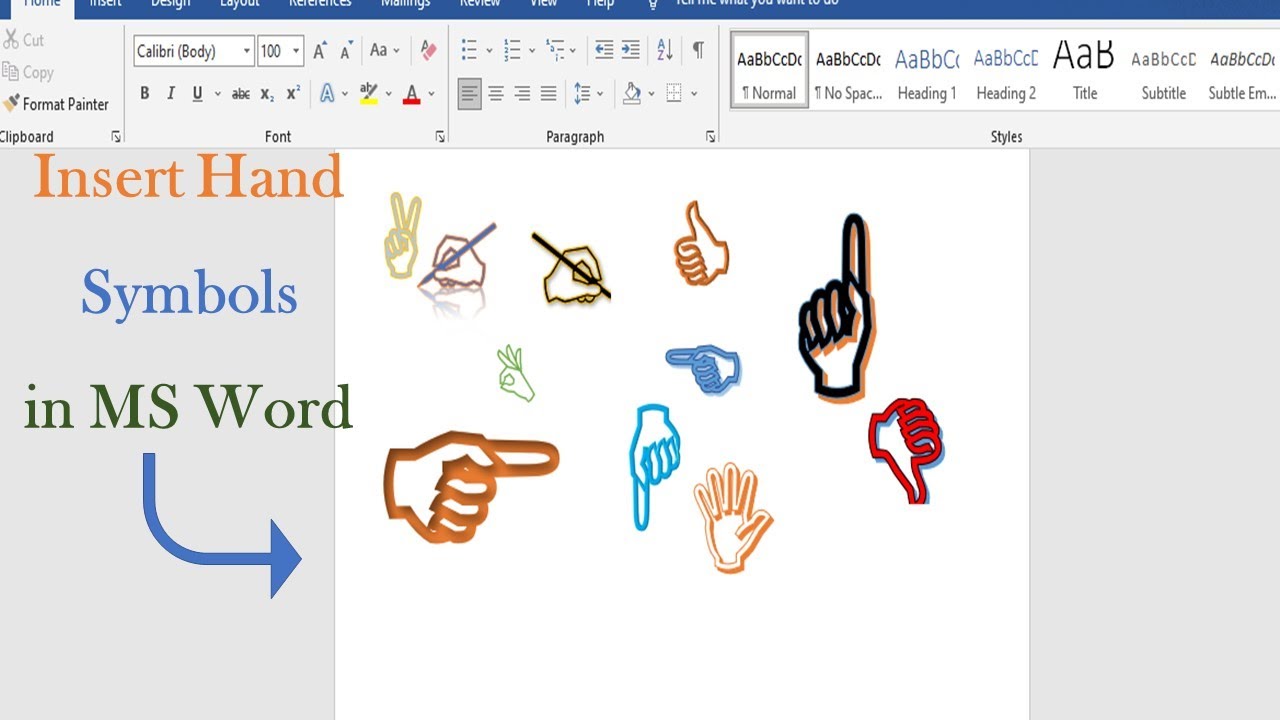Open the font color dropdown arrow

coord(432,94)
